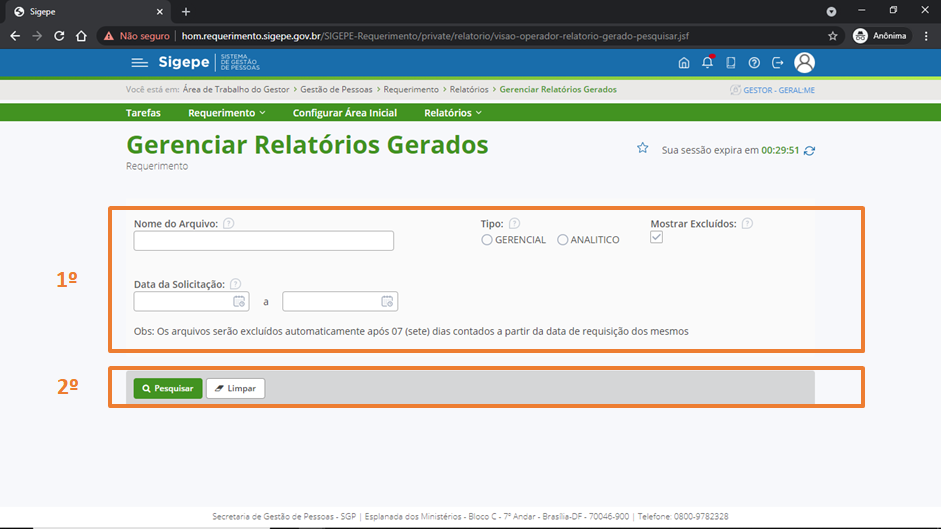This screenshot has height=529, width=945.
Task: Show help for Mostrar Excluídos
Action: [747, 224]
